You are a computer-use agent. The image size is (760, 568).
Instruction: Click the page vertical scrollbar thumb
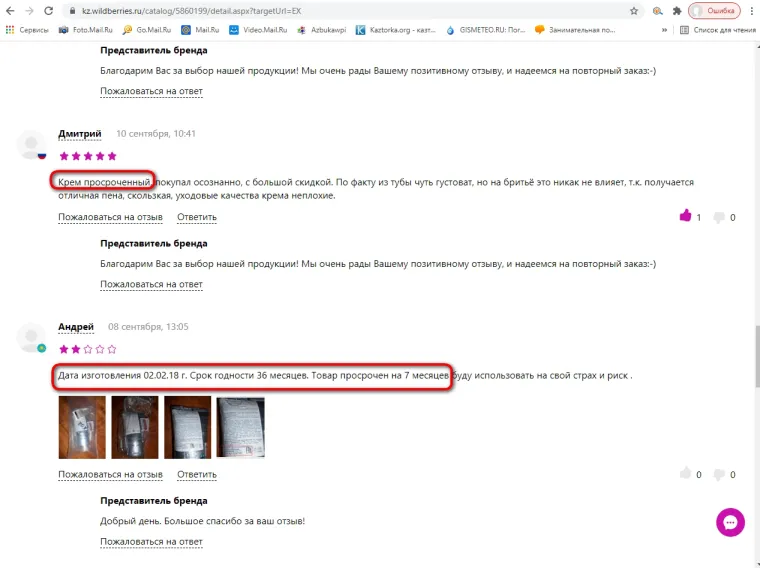757,356
